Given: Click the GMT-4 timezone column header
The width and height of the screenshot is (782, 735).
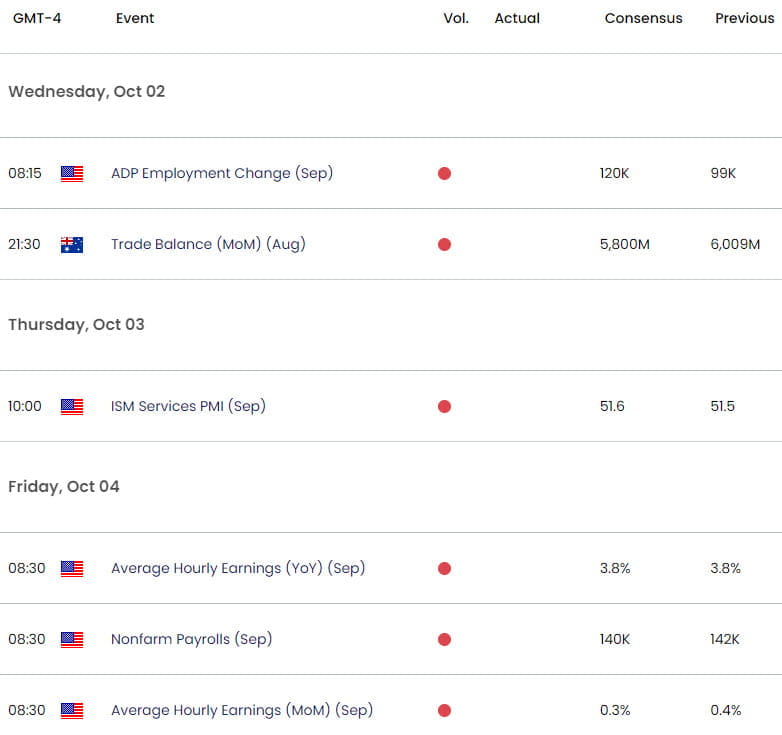Looking at the screenshot, I should 37,18.
